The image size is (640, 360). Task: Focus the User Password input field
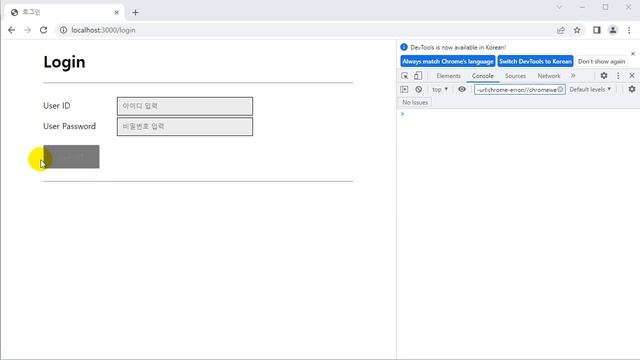click(x=185, y=127)
